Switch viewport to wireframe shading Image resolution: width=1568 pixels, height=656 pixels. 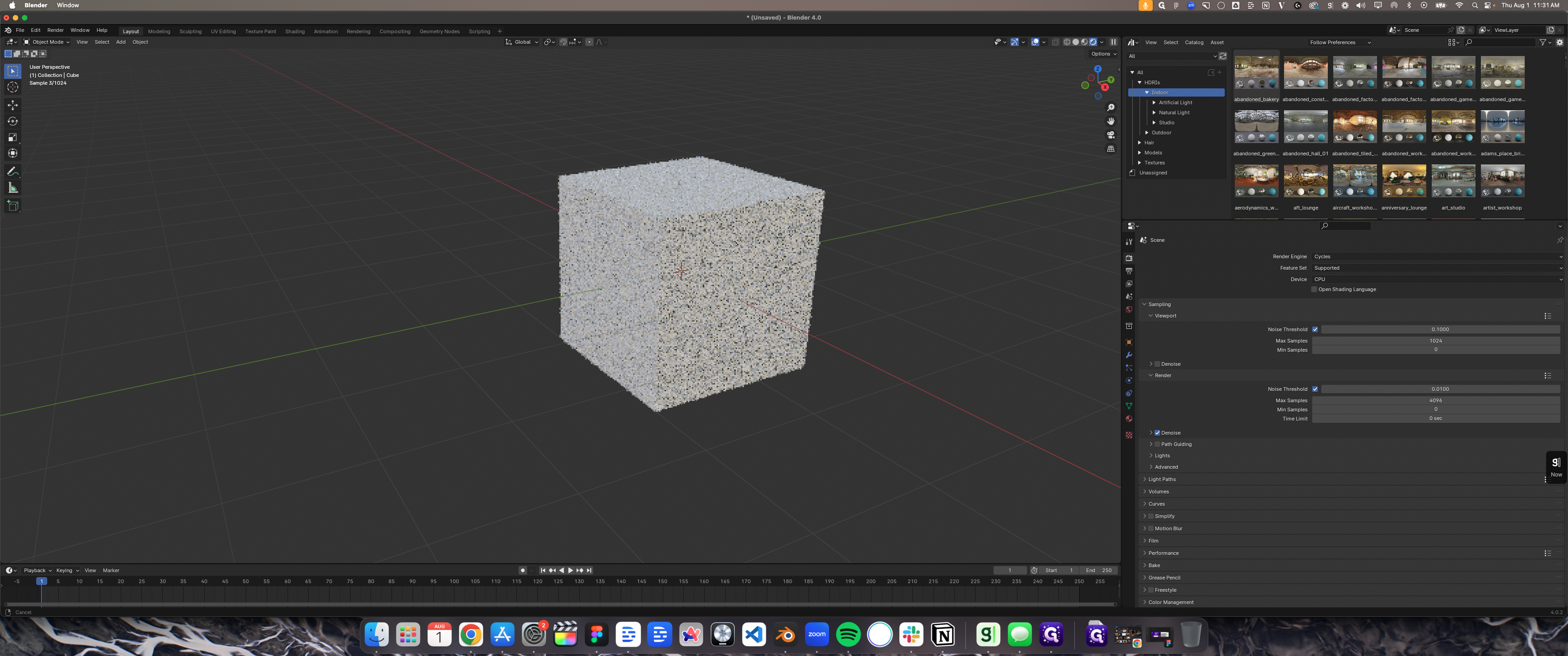[x=1067, y=42]
